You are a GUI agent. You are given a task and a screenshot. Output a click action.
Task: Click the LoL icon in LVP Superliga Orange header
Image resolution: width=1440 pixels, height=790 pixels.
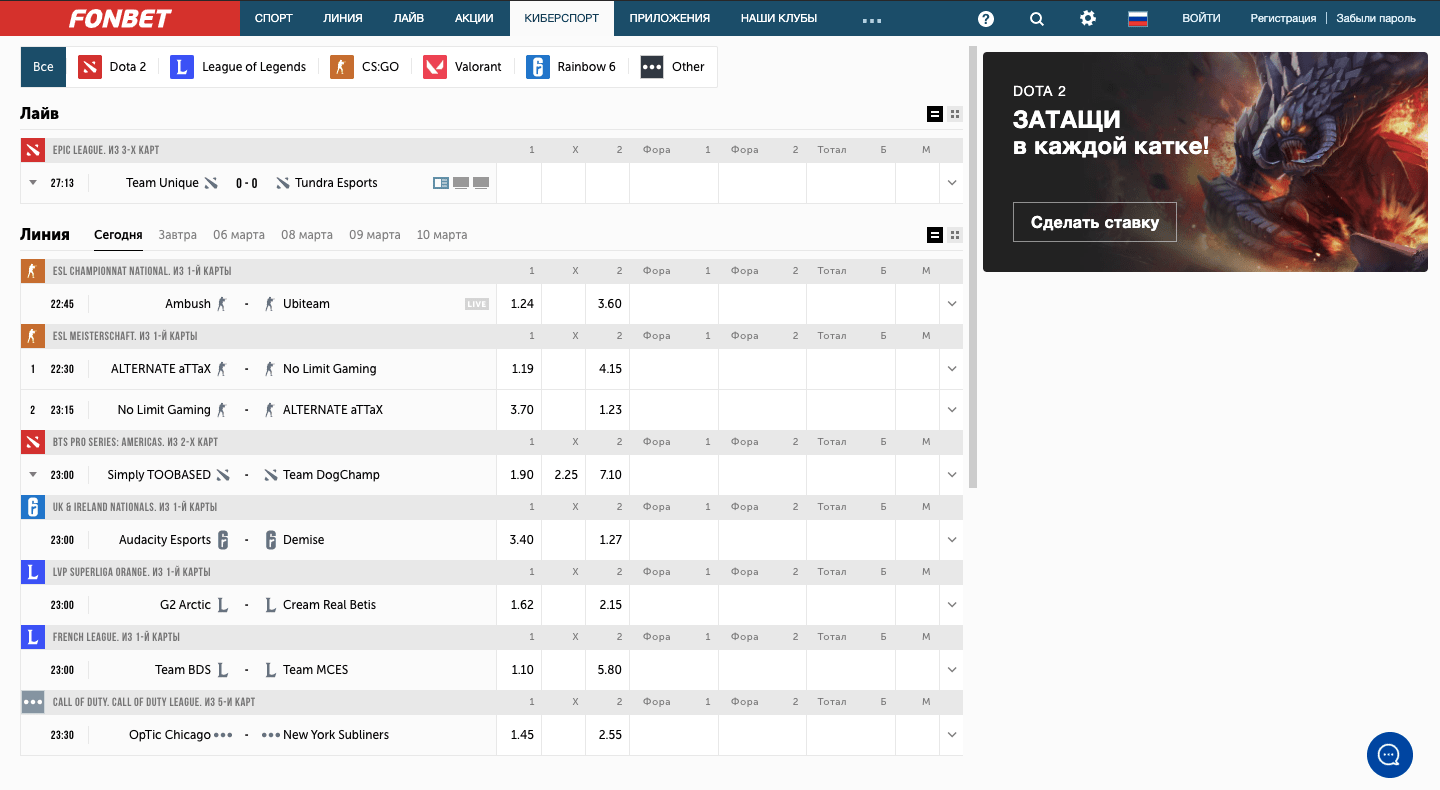(x=33, y=572)
